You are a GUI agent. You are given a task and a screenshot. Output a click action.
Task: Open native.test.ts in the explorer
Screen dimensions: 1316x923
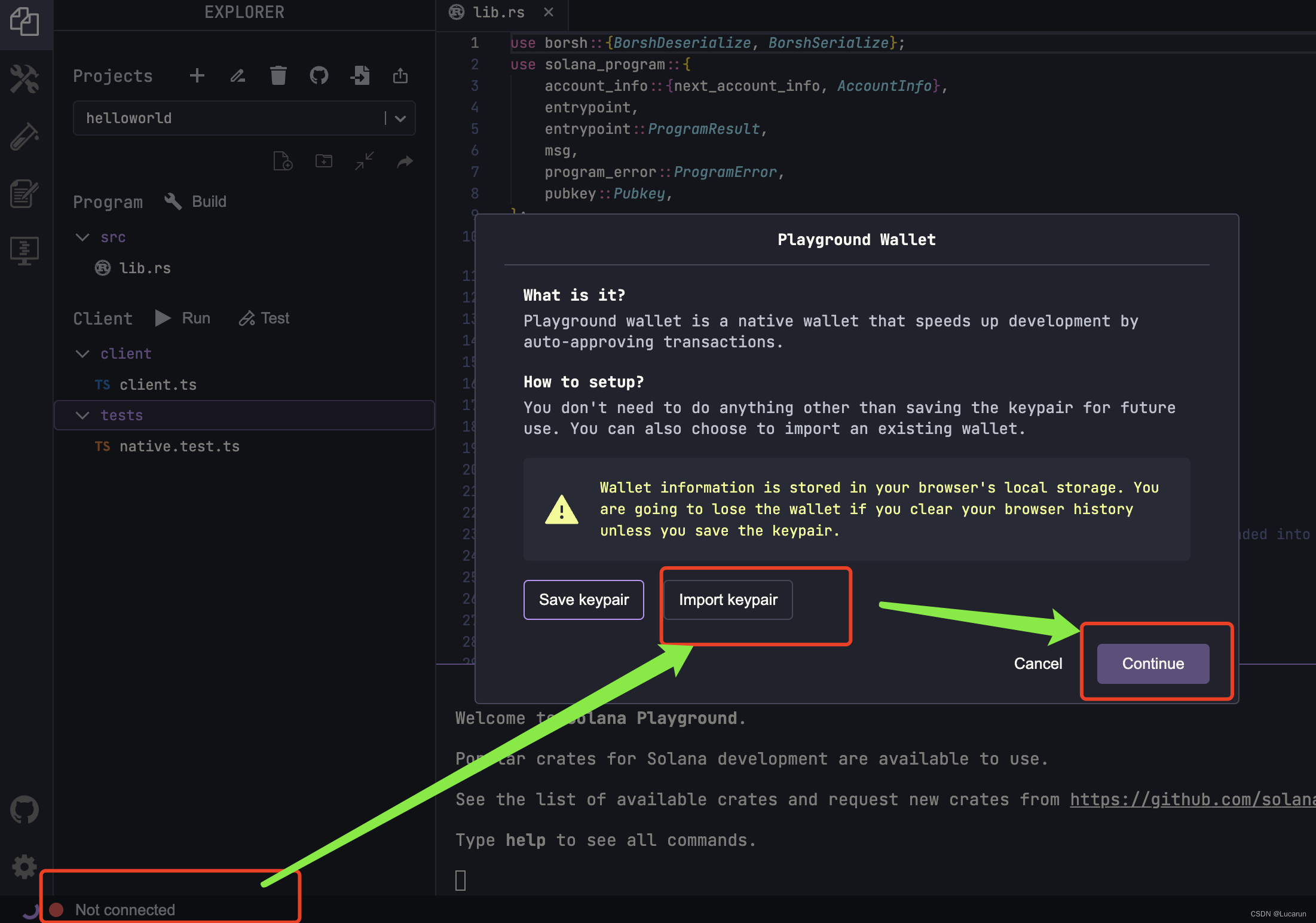pos(179,447)
